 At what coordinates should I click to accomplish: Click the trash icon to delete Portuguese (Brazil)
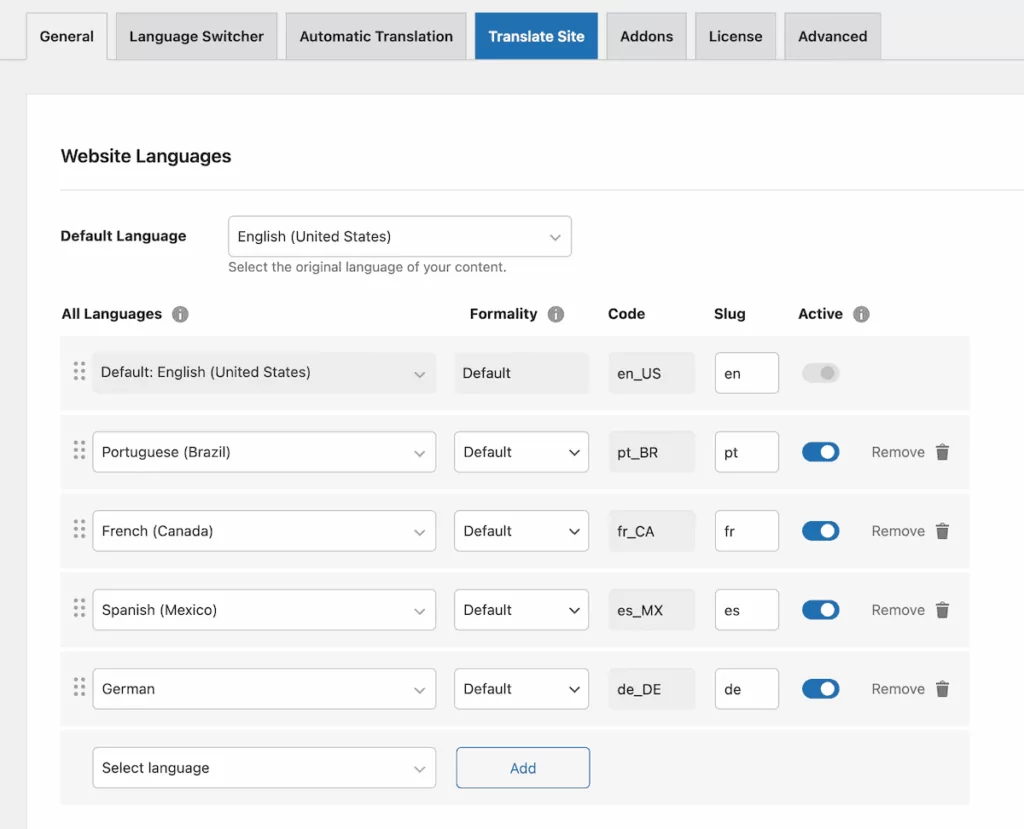point(942,452)
